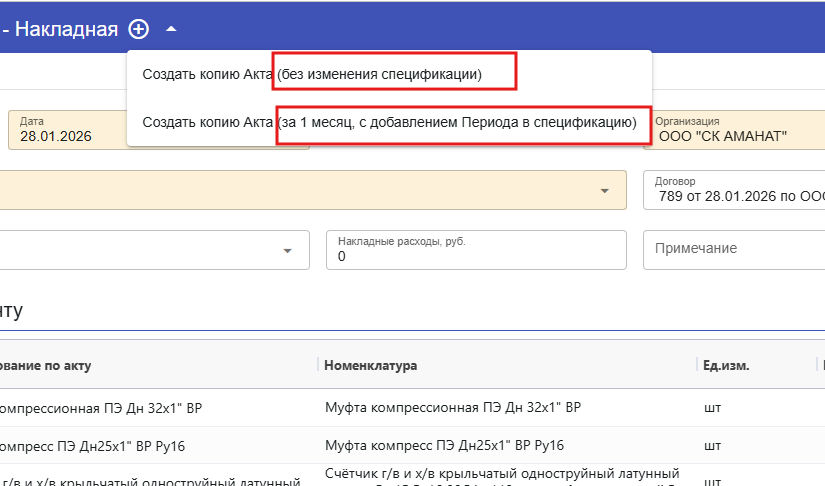
Task: Select copy Акта без изменения спецификации
Action: tap(312, 74)
